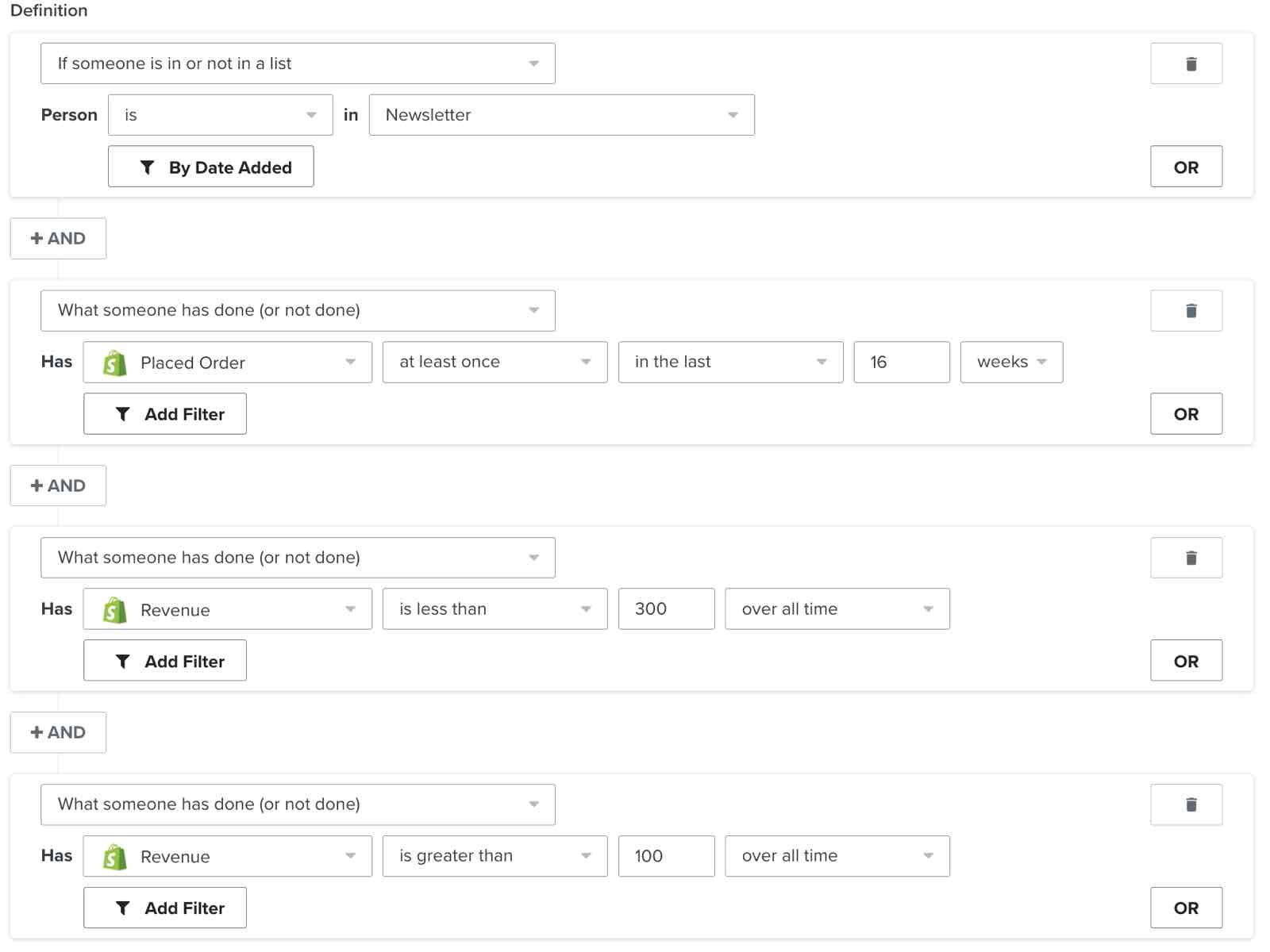The width and height of the screenshot is (1270, 952).
Task: Change the 'is greater than' operator dropdown
Action: click(494, 856)
